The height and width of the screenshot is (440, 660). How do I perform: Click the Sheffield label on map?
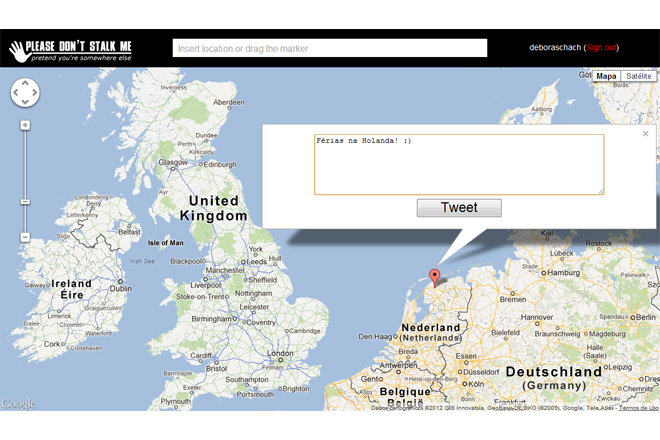click(263, 280)
